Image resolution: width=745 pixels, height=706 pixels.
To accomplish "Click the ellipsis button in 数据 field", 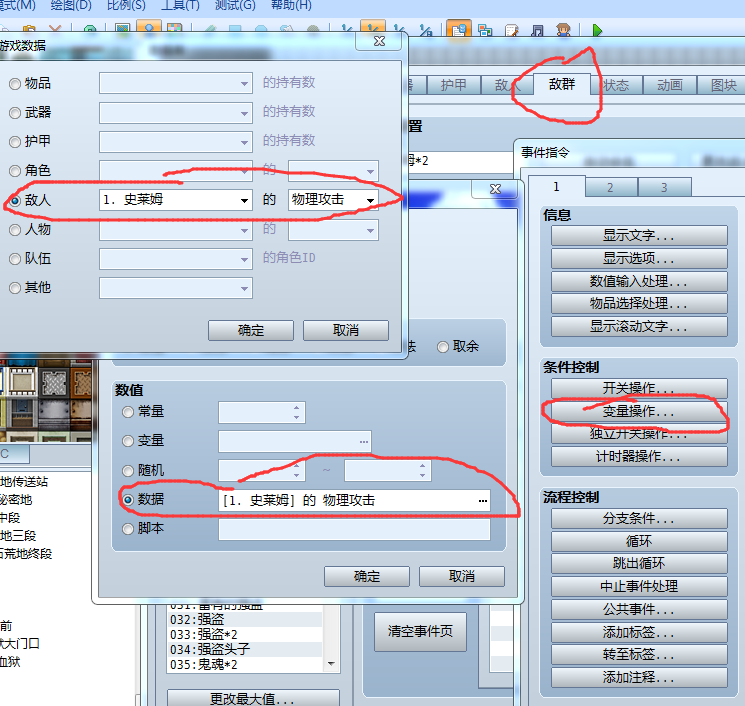I will 483,501.
